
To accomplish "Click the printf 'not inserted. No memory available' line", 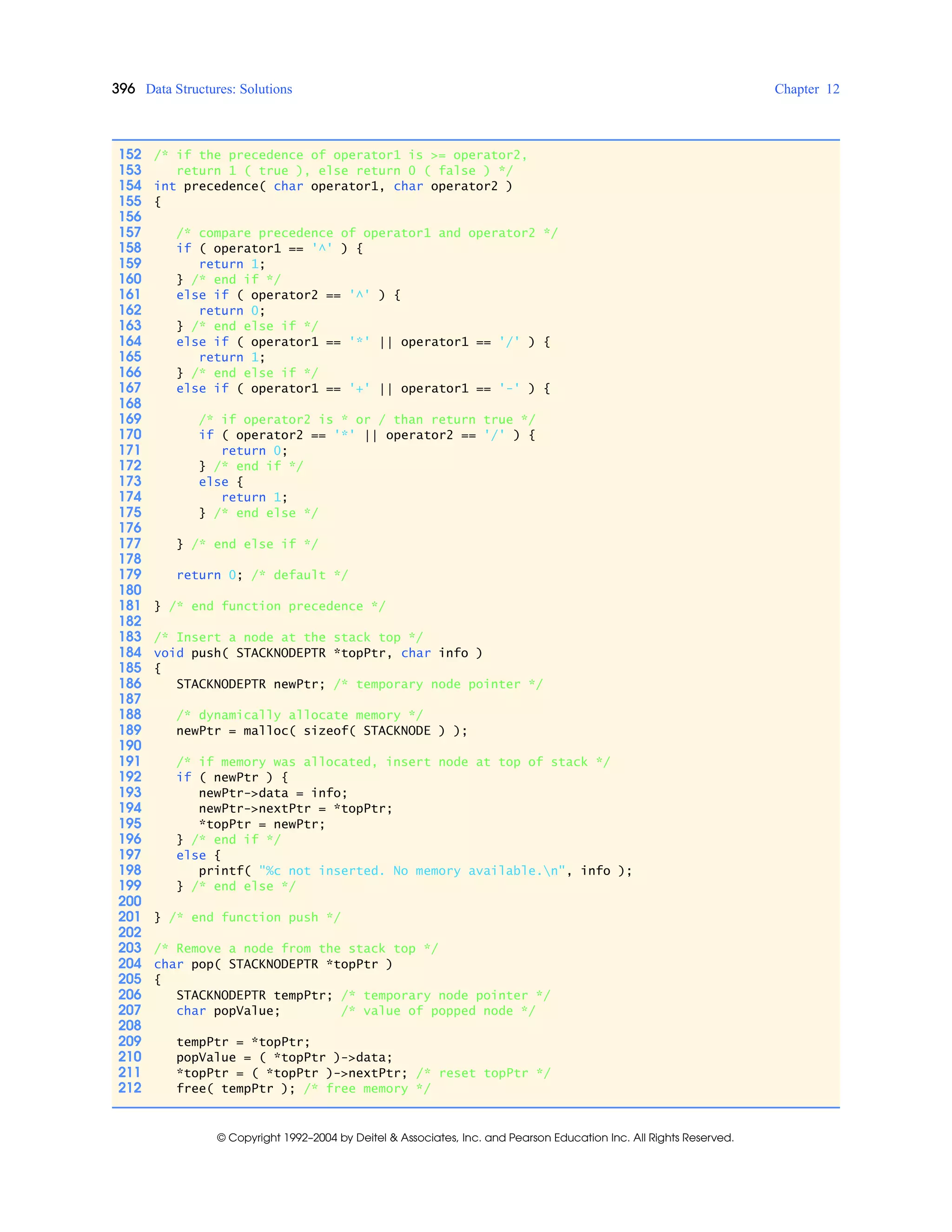I will [x=415, y=871].
